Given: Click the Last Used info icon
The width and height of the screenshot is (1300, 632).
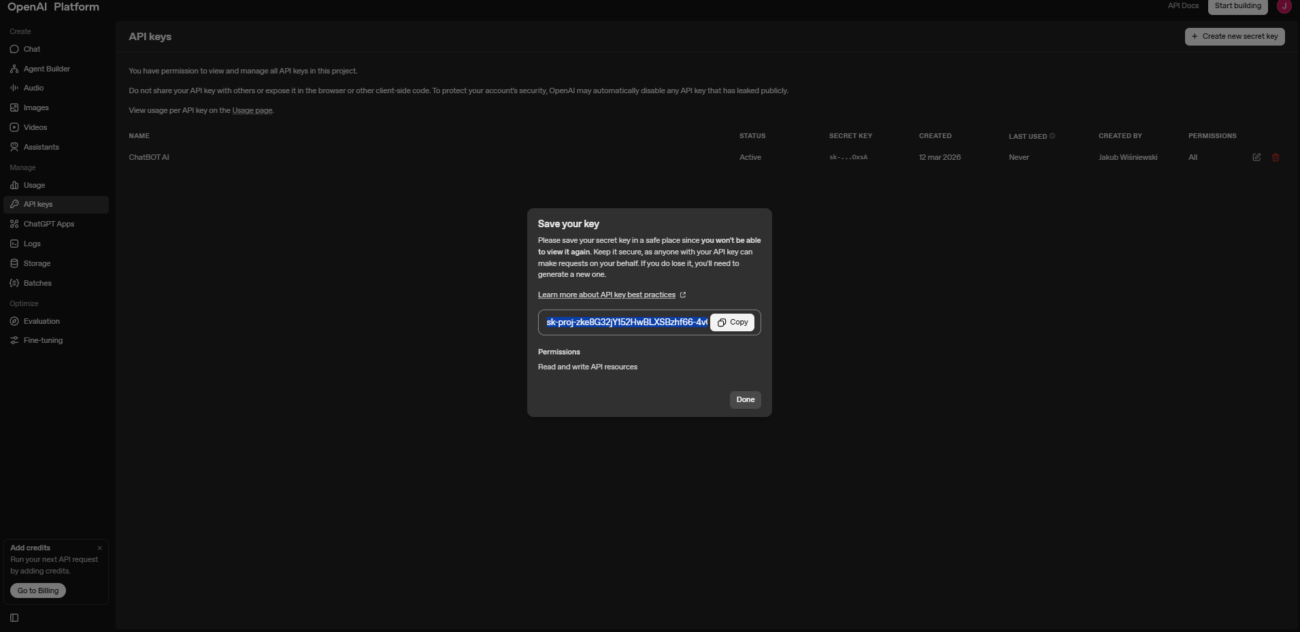Looking at the screenshot, I should point(1052,136).
